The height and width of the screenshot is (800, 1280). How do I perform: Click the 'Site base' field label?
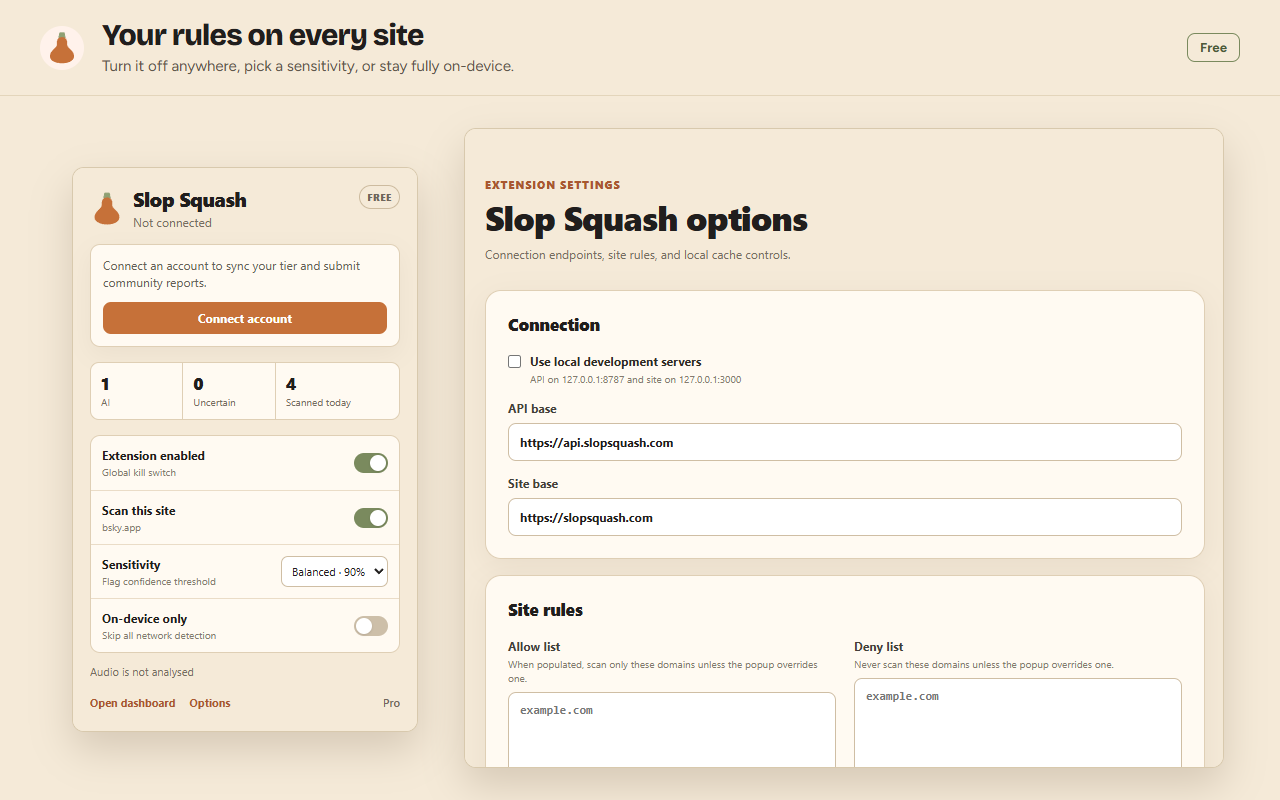(533, 484)
